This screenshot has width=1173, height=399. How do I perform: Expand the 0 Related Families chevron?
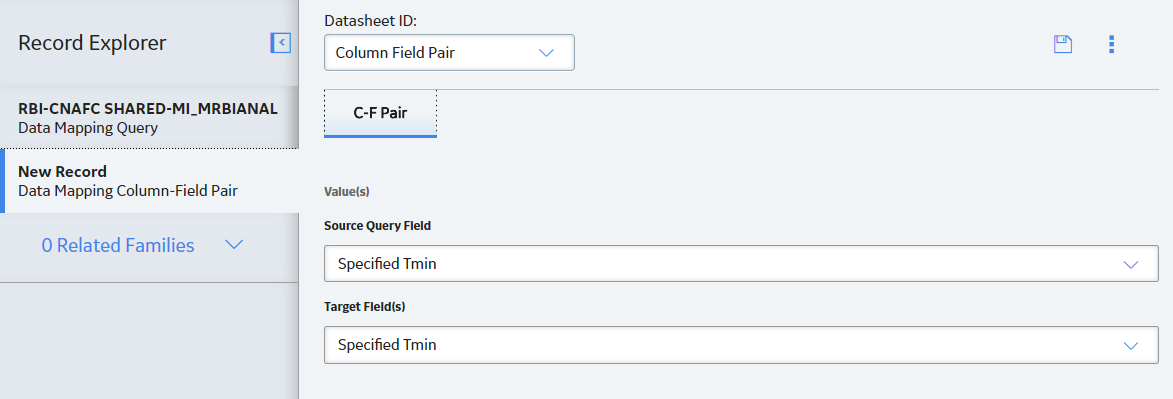click(234, 245)
